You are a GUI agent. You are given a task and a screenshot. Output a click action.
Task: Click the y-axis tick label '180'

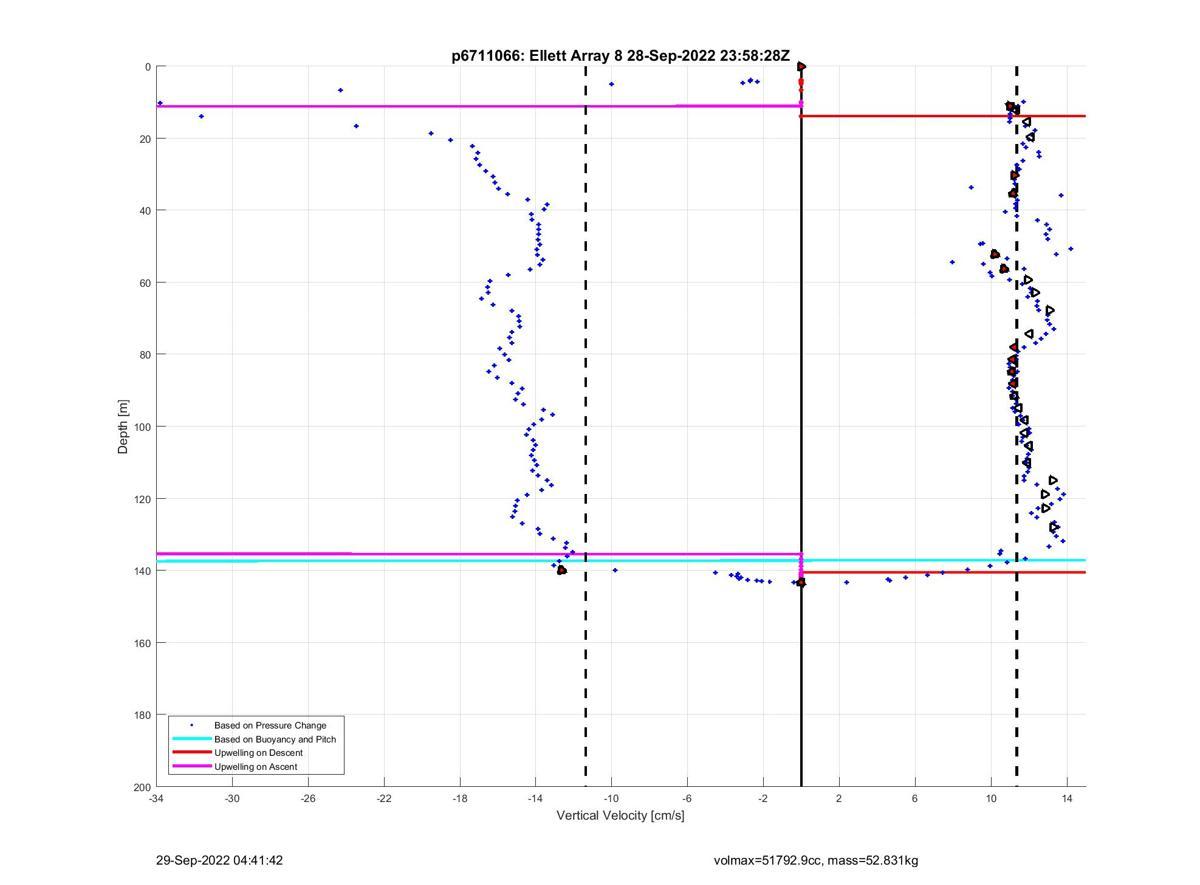point(142,715)
